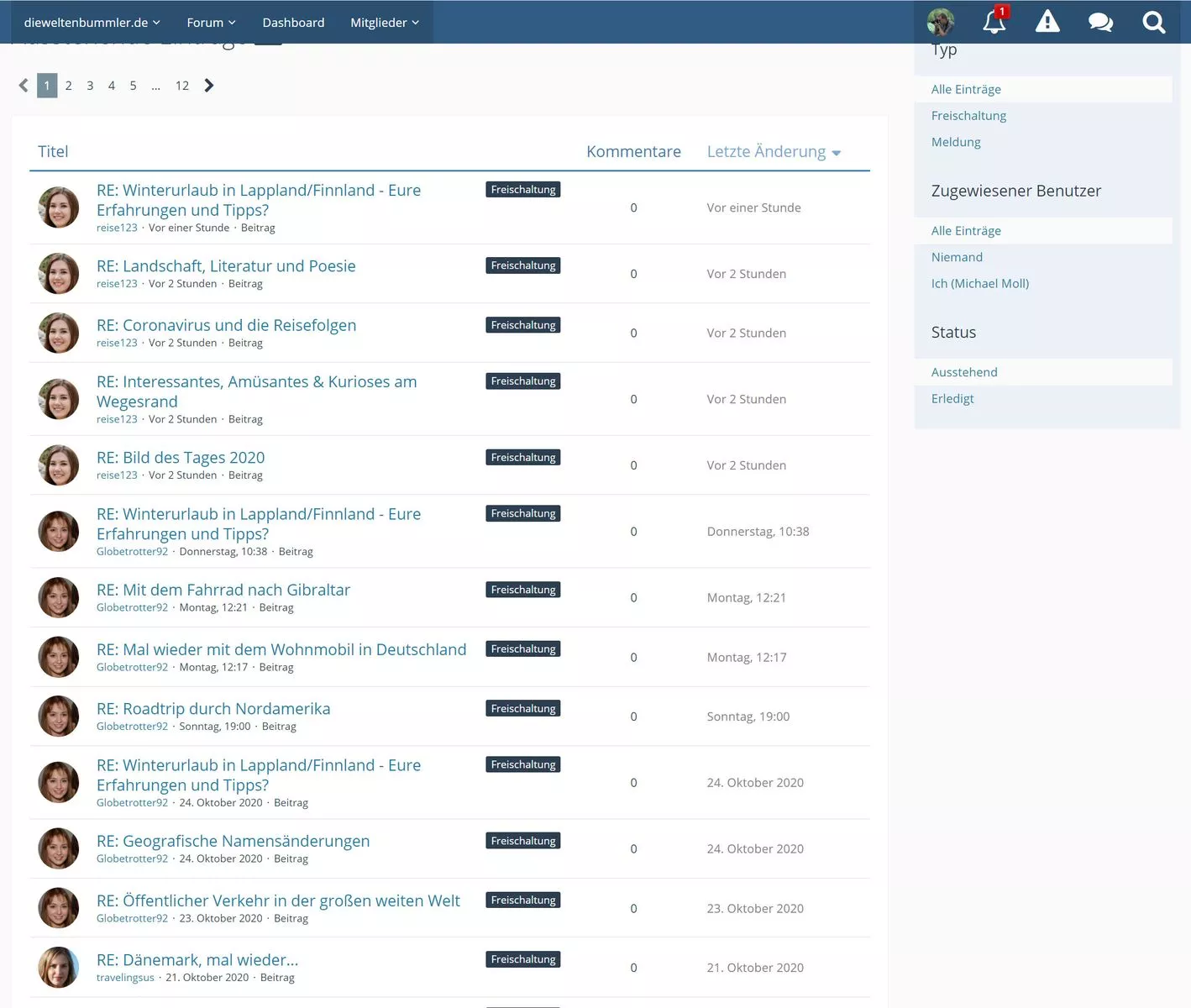
Task: Select assigned user filter Niemand
Action: tap(957, 257)
